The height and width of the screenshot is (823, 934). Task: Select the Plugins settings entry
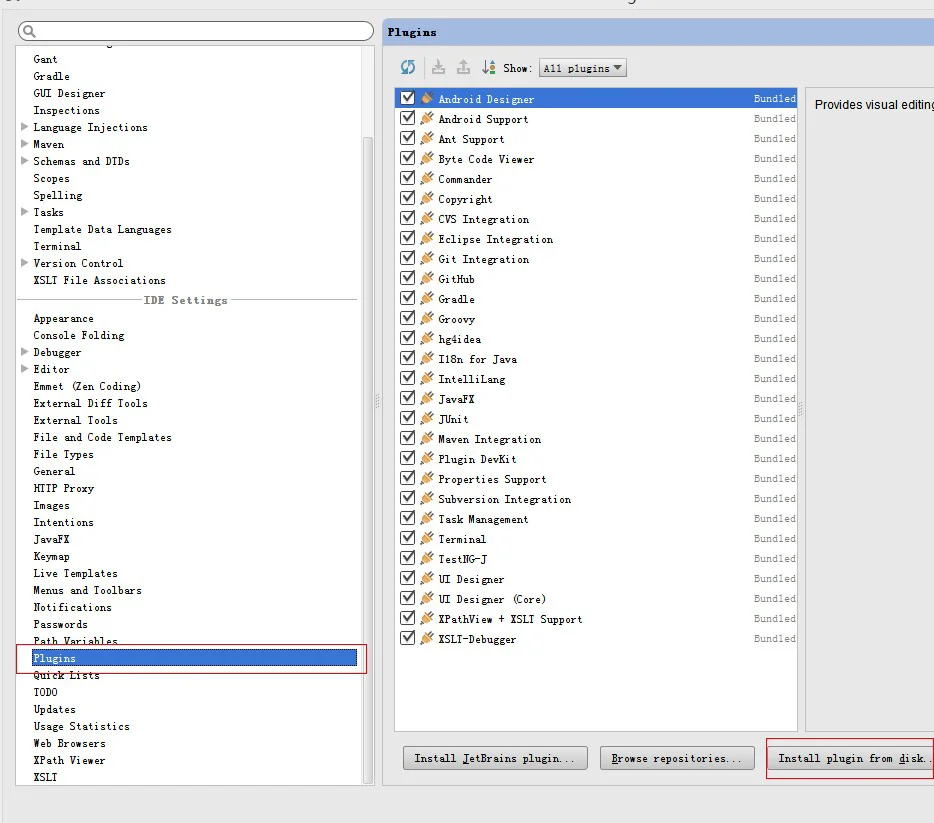point(194,658)
